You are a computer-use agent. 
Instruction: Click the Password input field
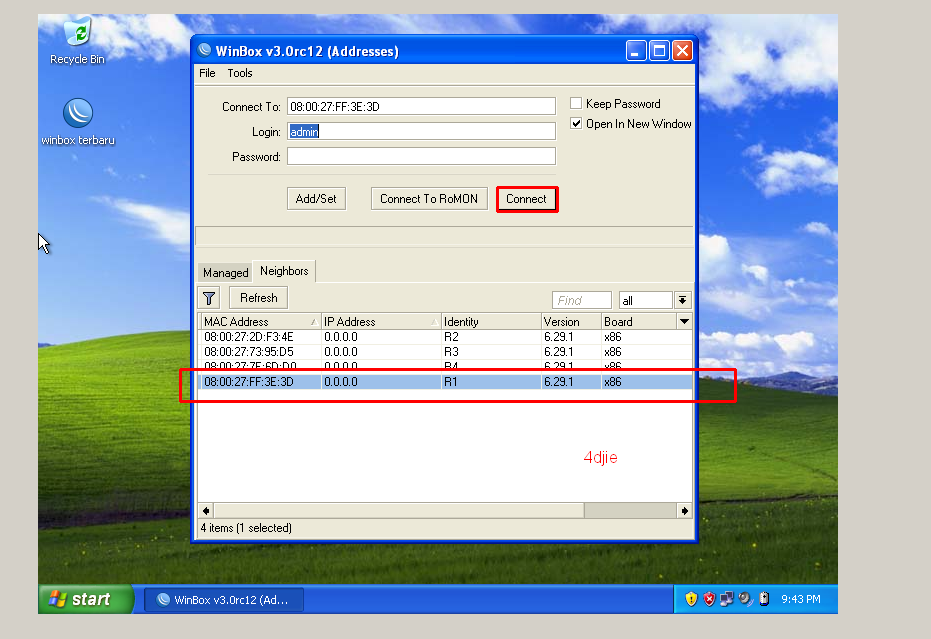point(421,156)
